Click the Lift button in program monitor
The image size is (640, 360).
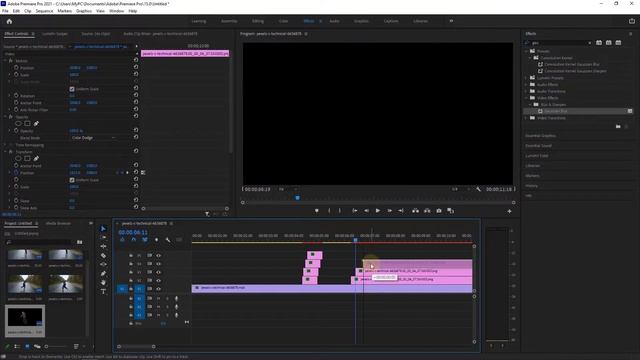click(x=415, y=211)
